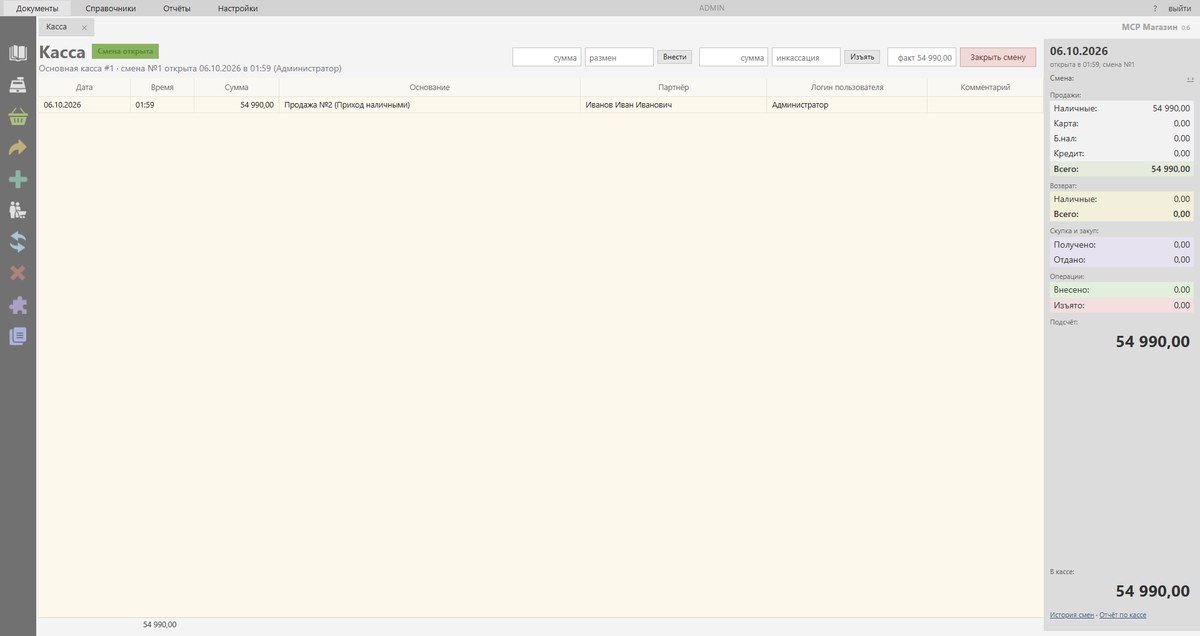
Task: Sort table by Основание column header
Action: coord(429,88)
